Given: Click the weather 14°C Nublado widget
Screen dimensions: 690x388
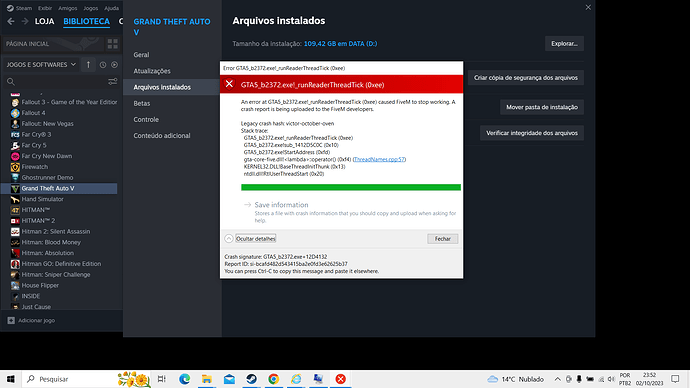Looking at the screenshot, I should (x=516, y=379).
